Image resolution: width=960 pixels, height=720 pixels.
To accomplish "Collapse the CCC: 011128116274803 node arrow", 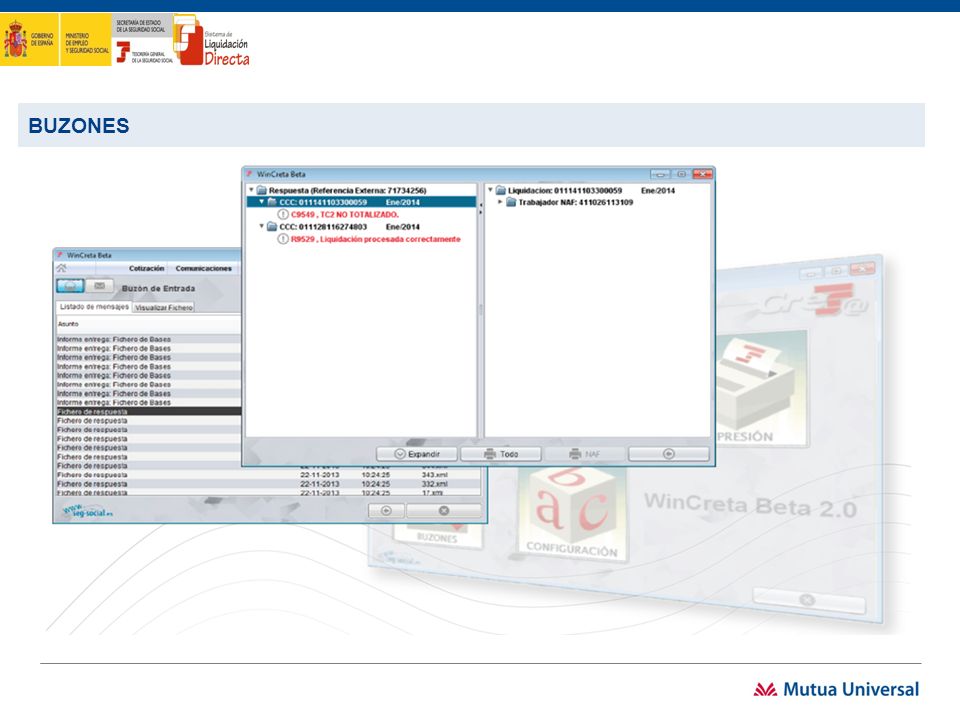I will click(262, 227).
